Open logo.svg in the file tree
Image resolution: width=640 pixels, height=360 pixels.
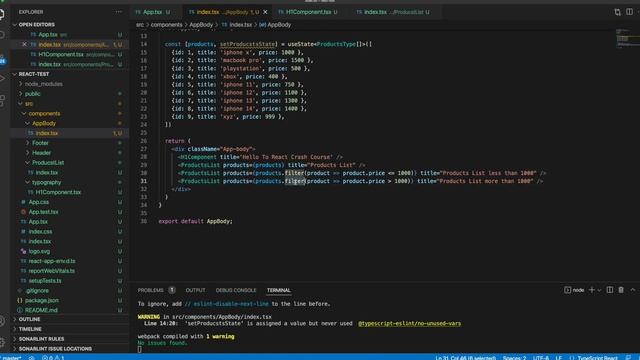click(69, 251)
